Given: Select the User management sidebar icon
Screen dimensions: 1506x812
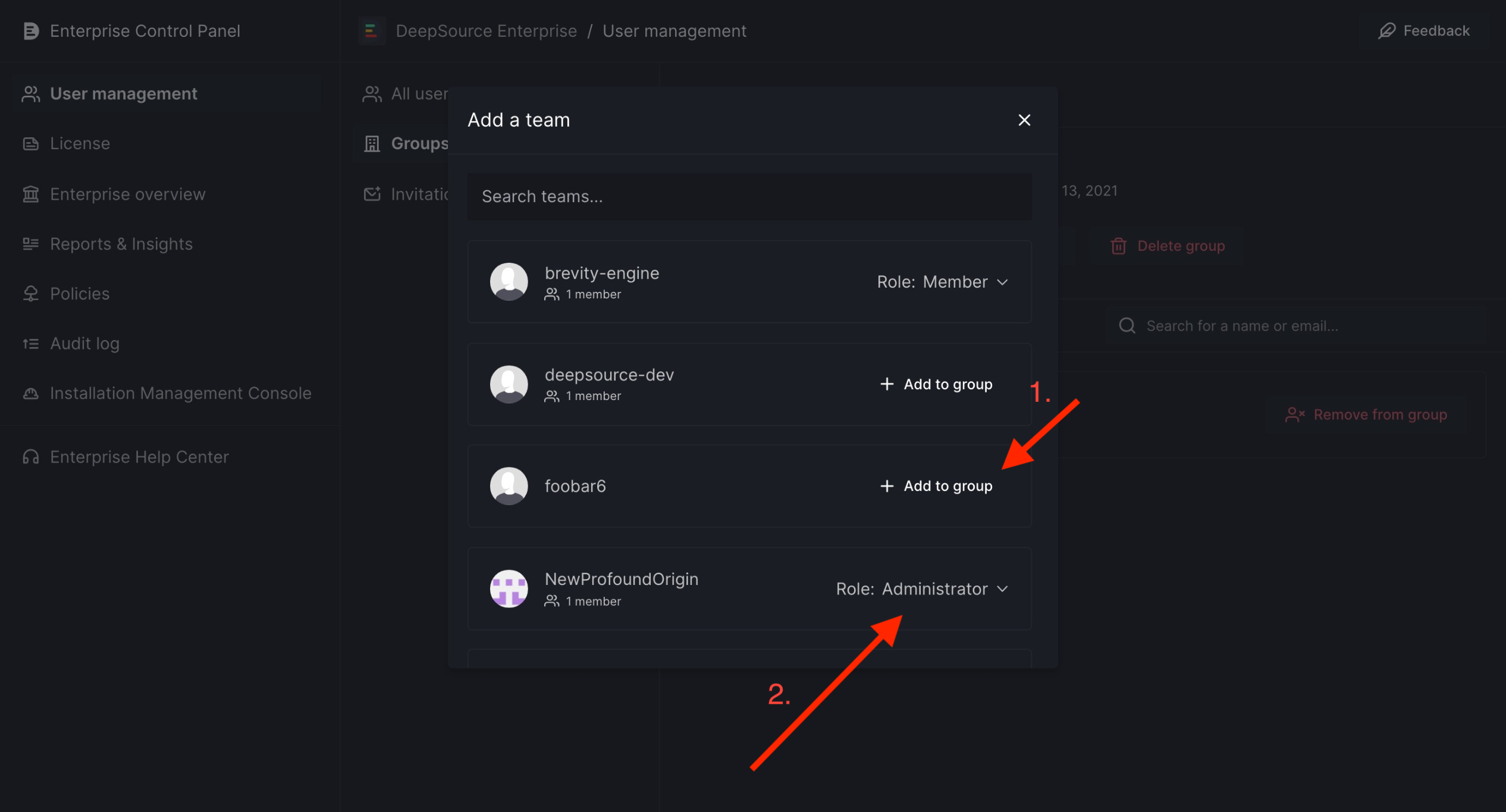Looking at the screenshot, I should coord(31,93).
